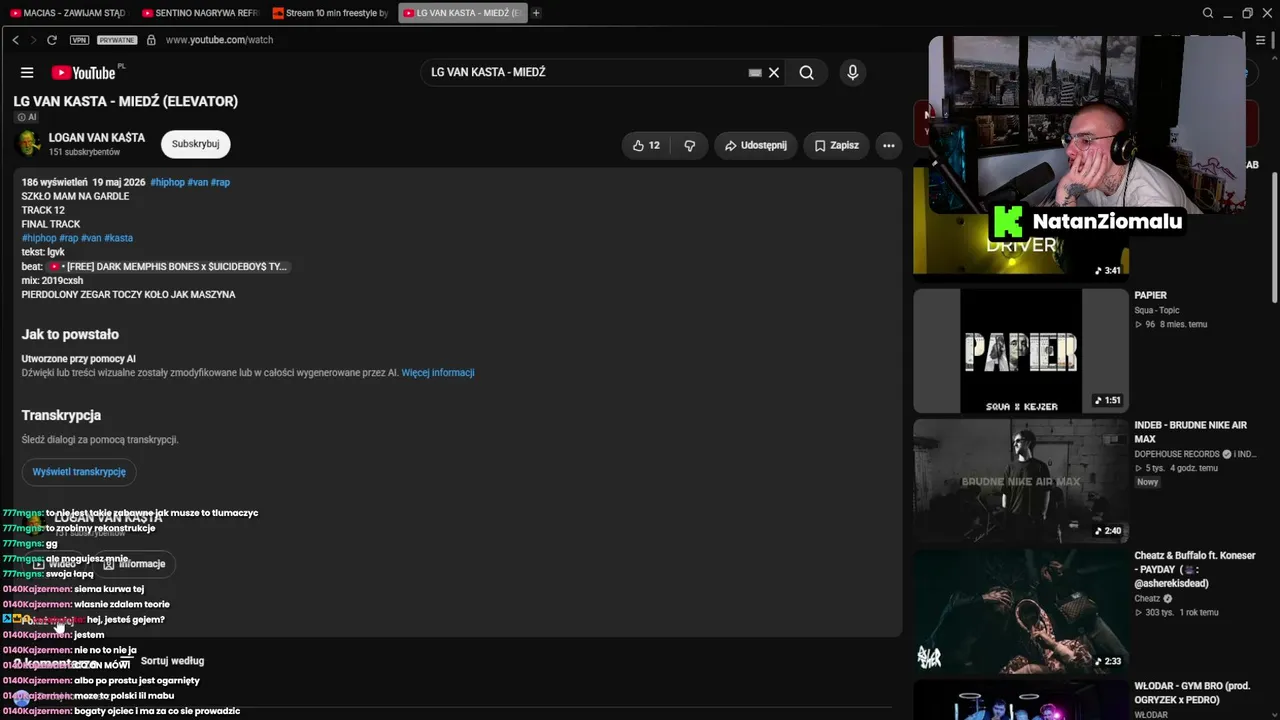This screenshot has width=1280, height=720.
Task: Play the Cheatz & Buffalo PAYDAY thumbnail
Action: [x=1020, y=611]
